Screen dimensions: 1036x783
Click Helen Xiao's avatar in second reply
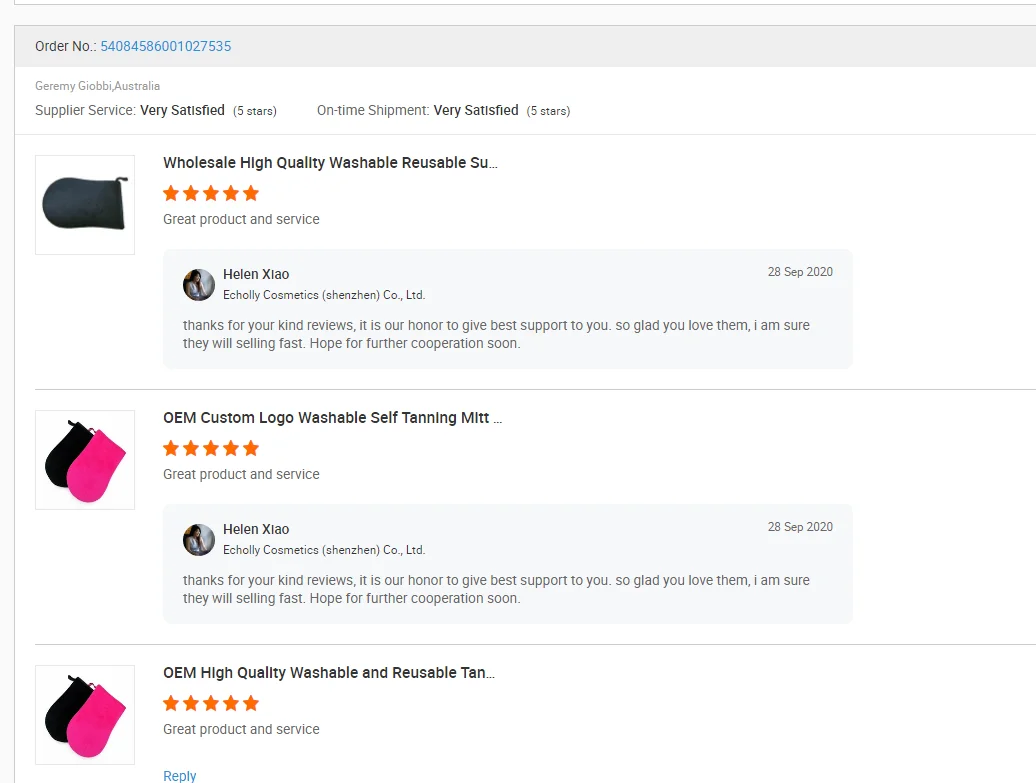pos(199,540)
